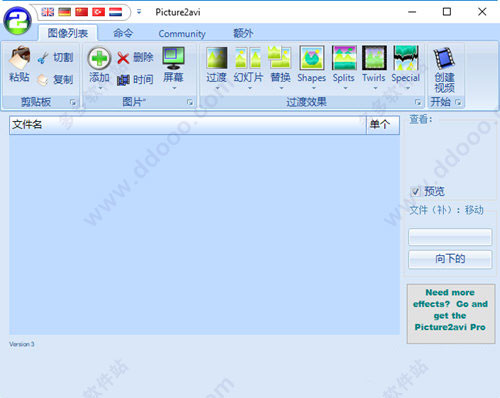Switch language with the Chinese flag
500x398 pixels.
pyautogui.click(x=82, y=12)
